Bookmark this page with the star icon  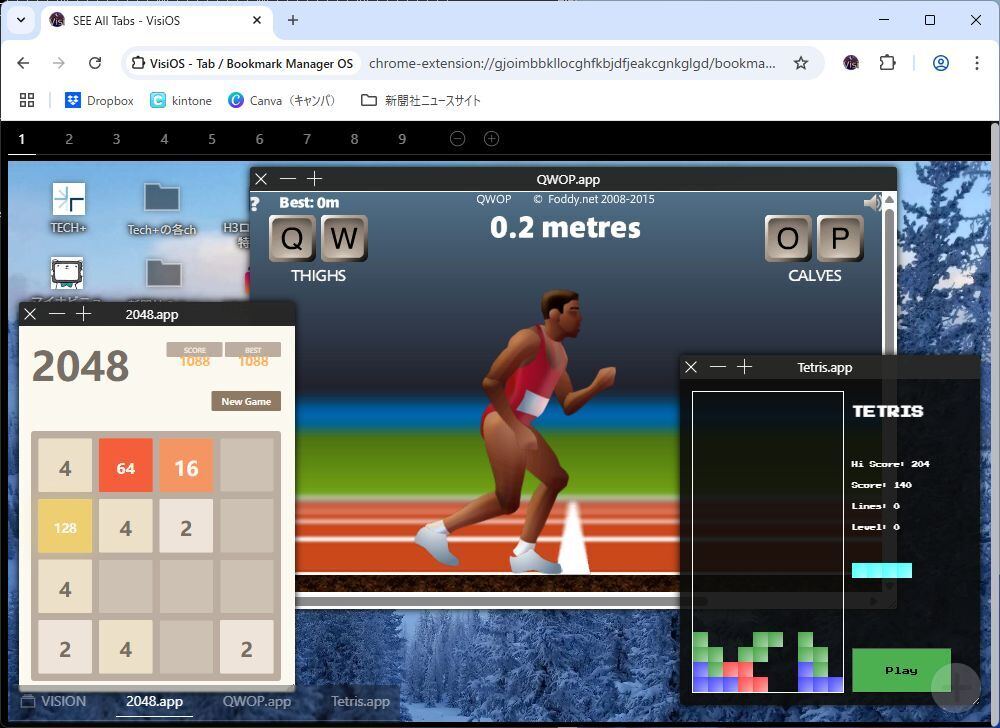(800, 63)
